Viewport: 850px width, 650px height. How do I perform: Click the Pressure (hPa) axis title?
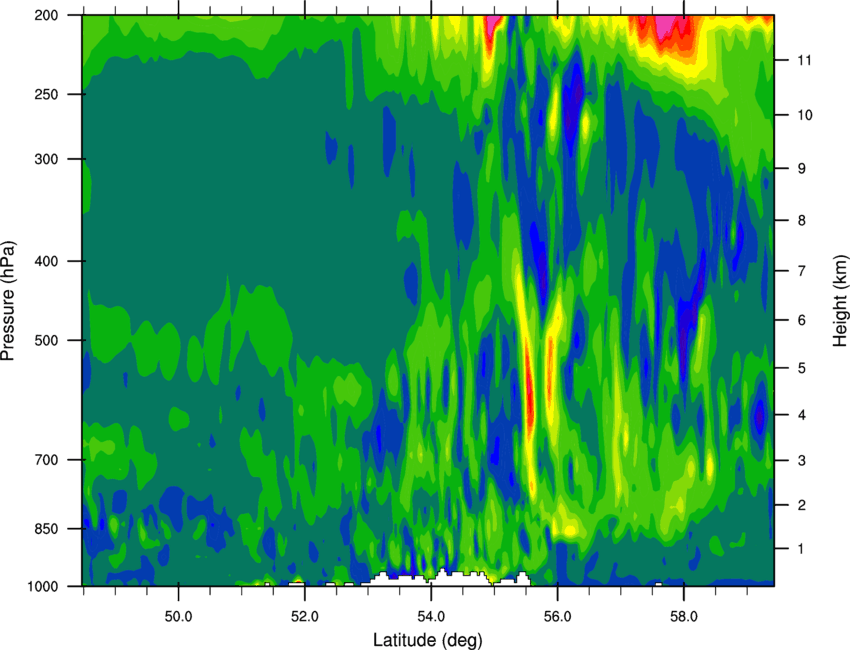pos(9,301)
